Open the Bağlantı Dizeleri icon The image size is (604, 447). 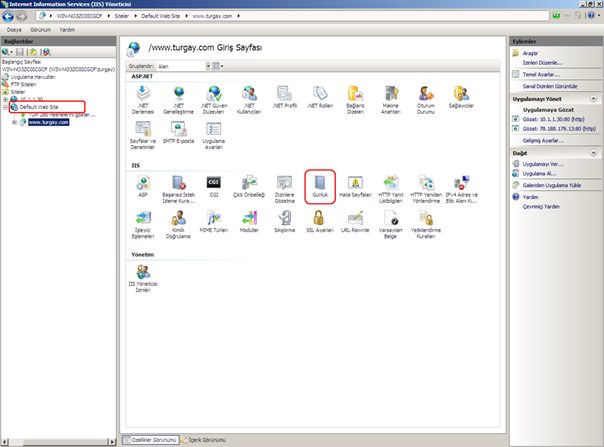pos(355,99)
